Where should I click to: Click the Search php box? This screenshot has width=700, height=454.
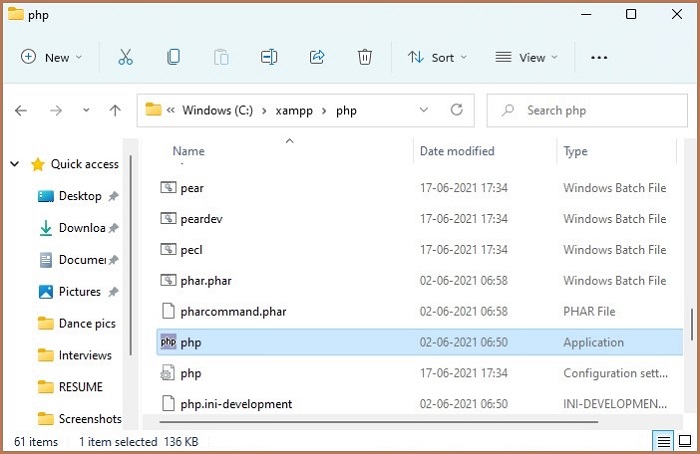(587, 110)
